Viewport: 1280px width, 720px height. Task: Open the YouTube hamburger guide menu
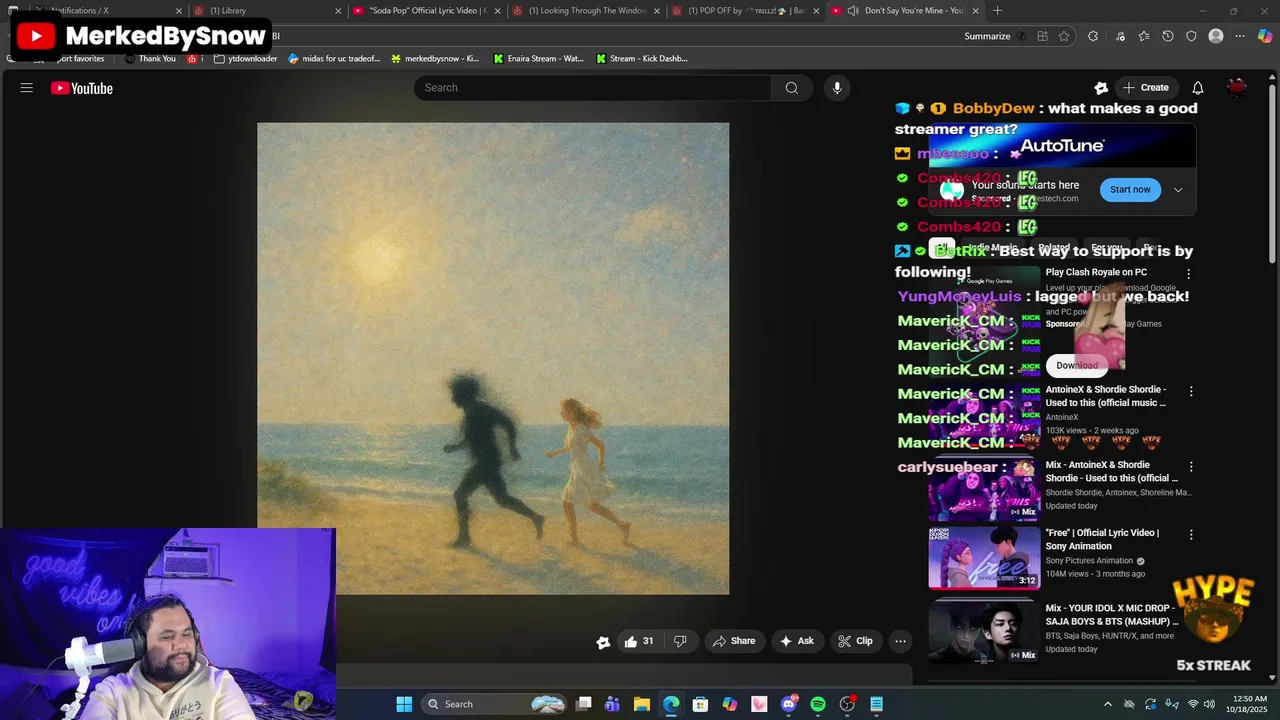tap(27, 88)
